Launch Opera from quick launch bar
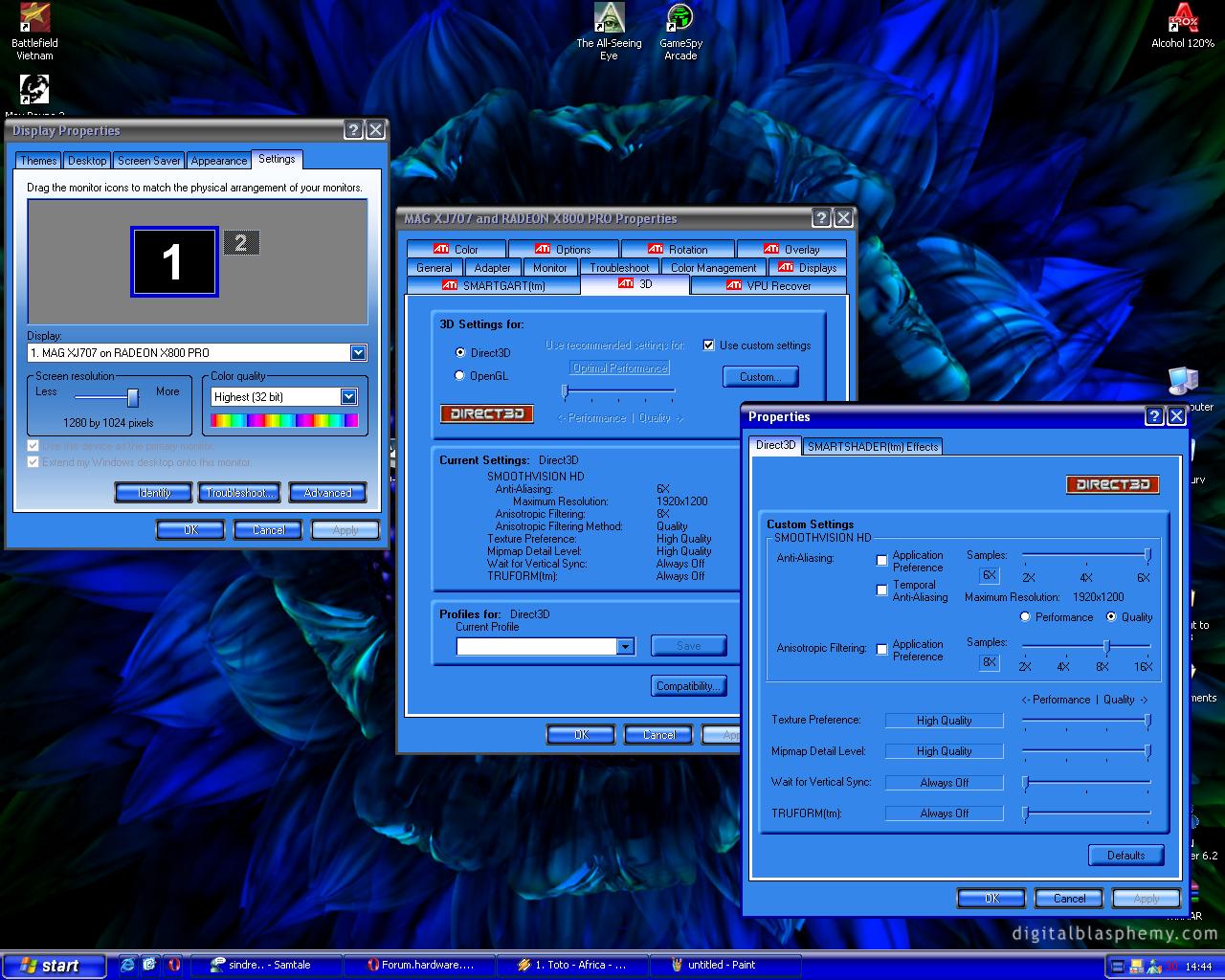Screen dimensions: 1225x980 pyautogui.click(x=173, y=965)
